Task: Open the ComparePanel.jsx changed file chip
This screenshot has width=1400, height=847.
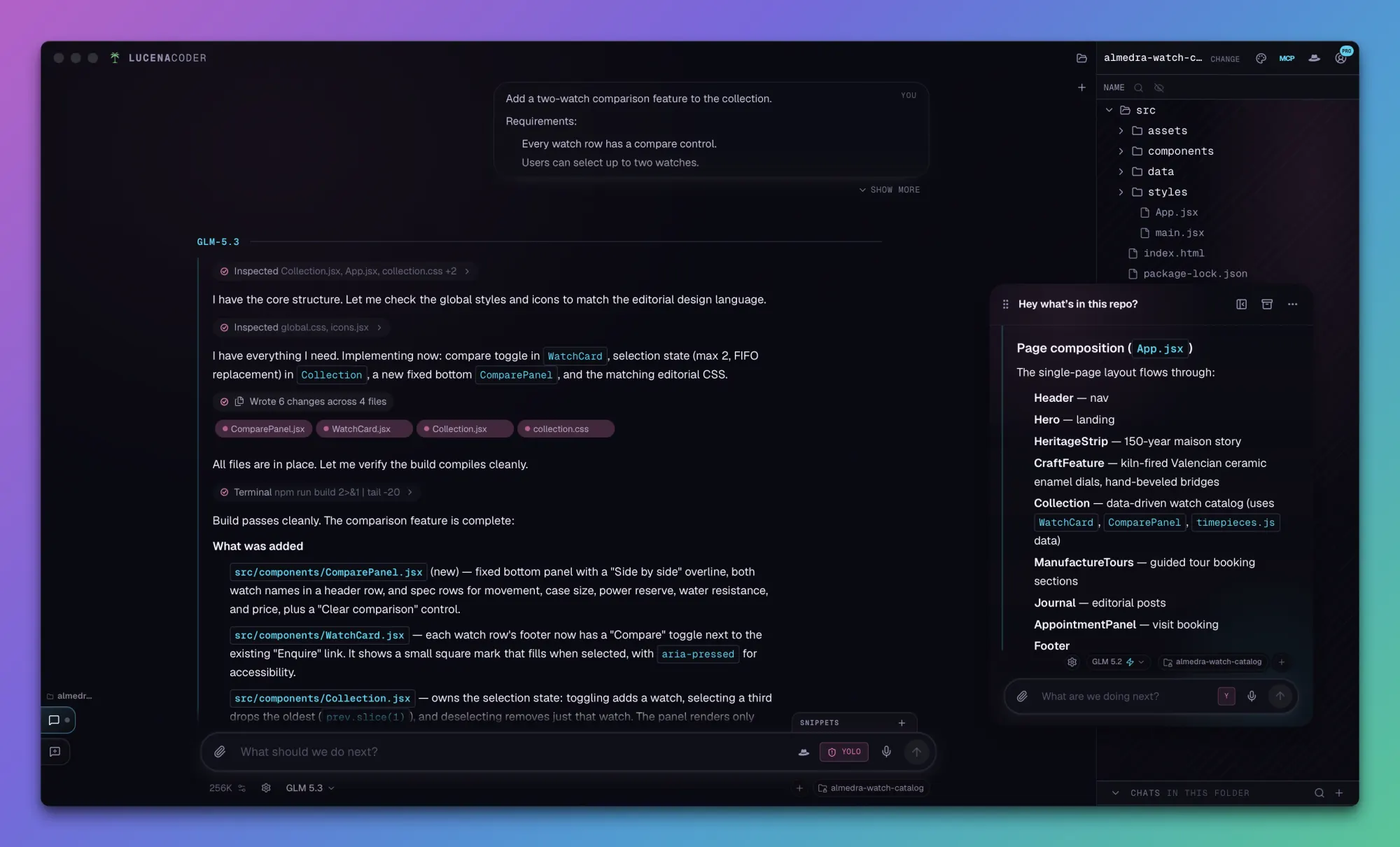Action: tap(264, 428)
